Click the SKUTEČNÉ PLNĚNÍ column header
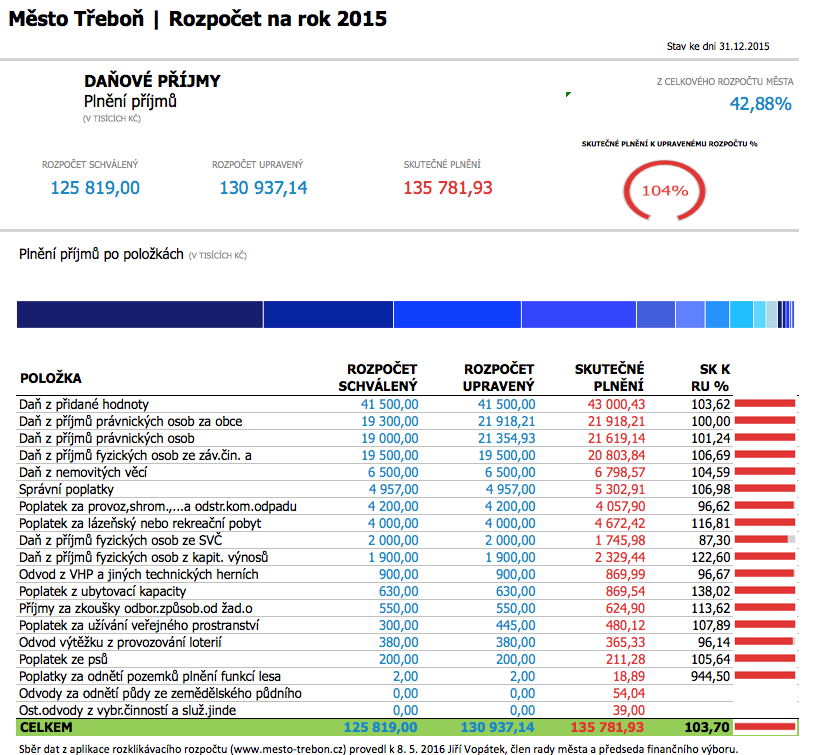835x755 pixels. coord(609,377)
